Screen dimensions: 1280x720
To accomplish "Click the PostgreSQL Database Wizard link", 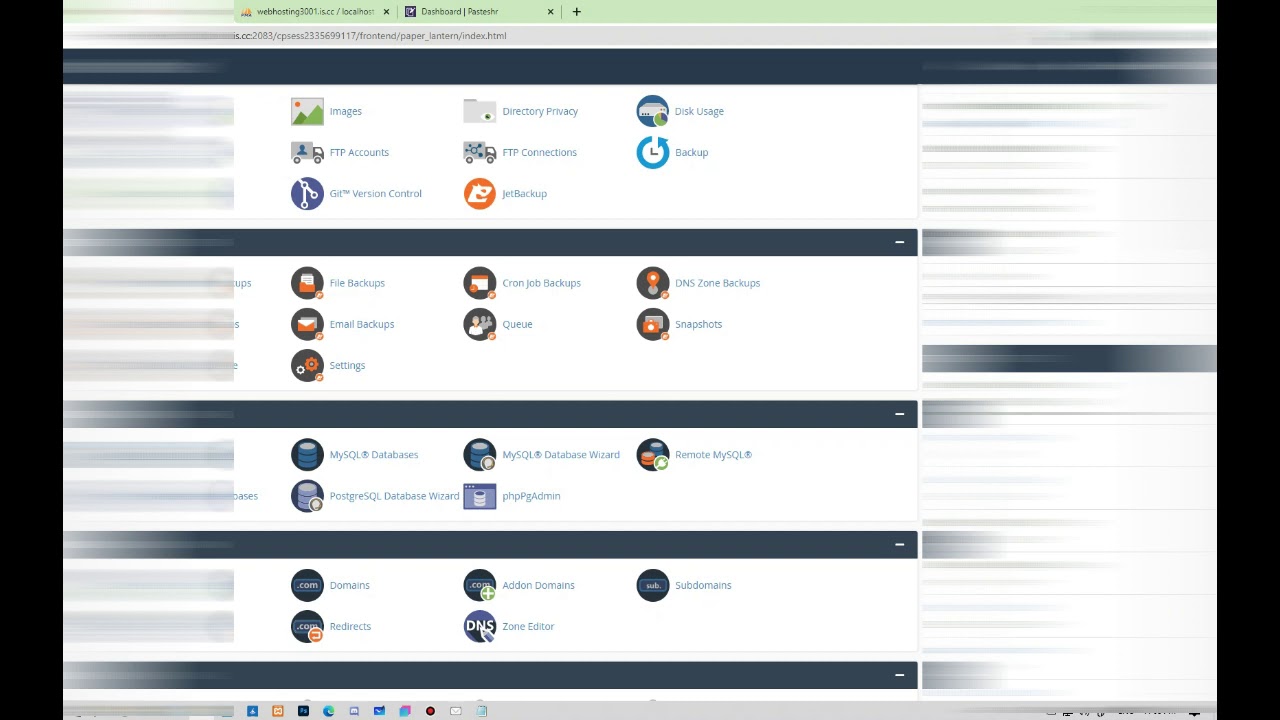I will (394, 496).
